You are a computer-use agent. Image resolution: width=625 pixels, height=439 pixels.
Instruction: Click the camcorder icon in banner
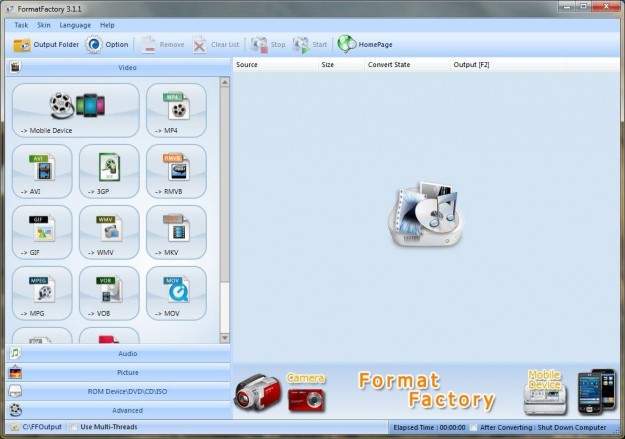[257, 393]
